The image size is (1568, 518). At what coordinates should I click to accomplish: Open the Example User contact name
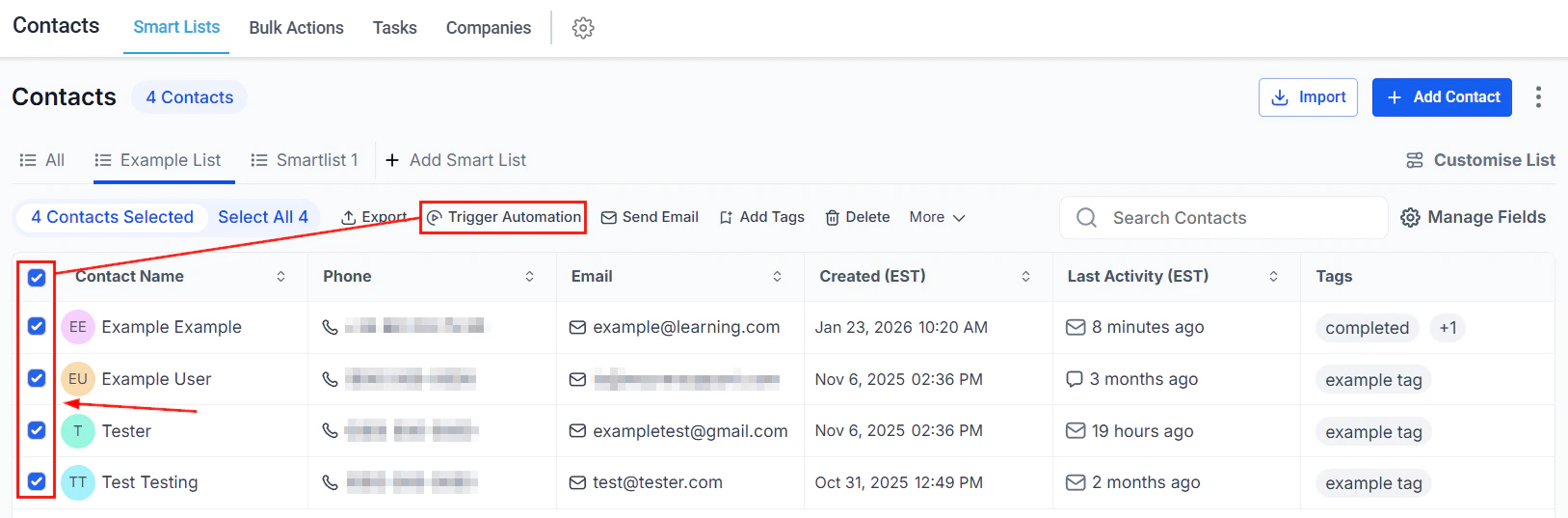[x=156, y=379]
